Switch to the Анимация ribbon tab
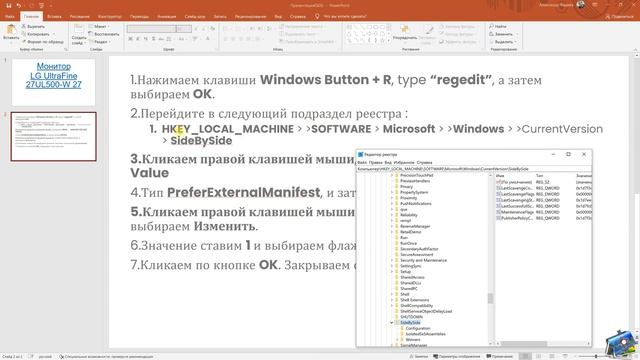The height and width of the screenshot is (360, 640). [x=167, y=16]
